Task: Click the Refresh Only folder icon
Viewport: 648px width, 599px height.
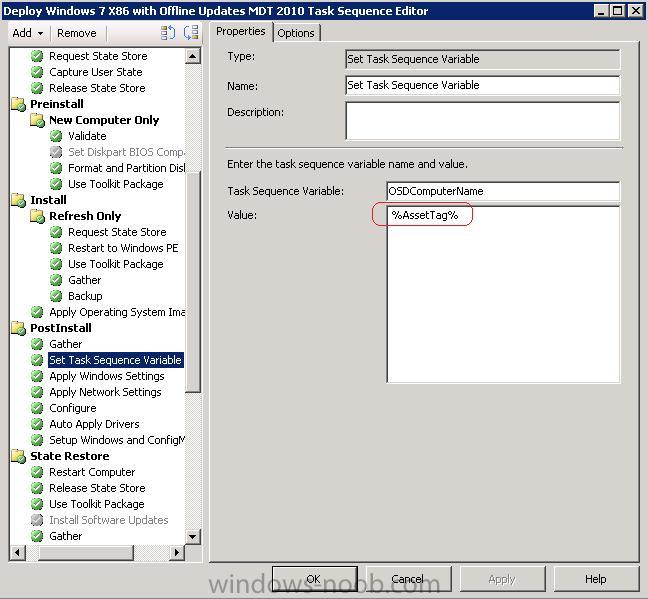Action: coord(38,216)
